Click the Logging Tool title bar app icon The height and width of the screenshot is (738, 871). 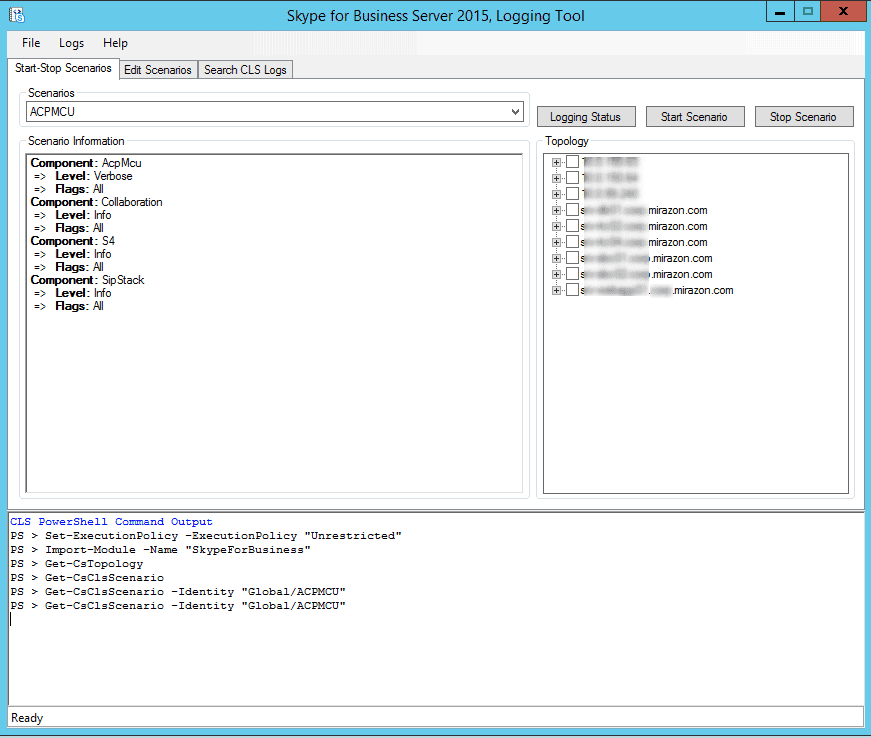tap(17, 15)
